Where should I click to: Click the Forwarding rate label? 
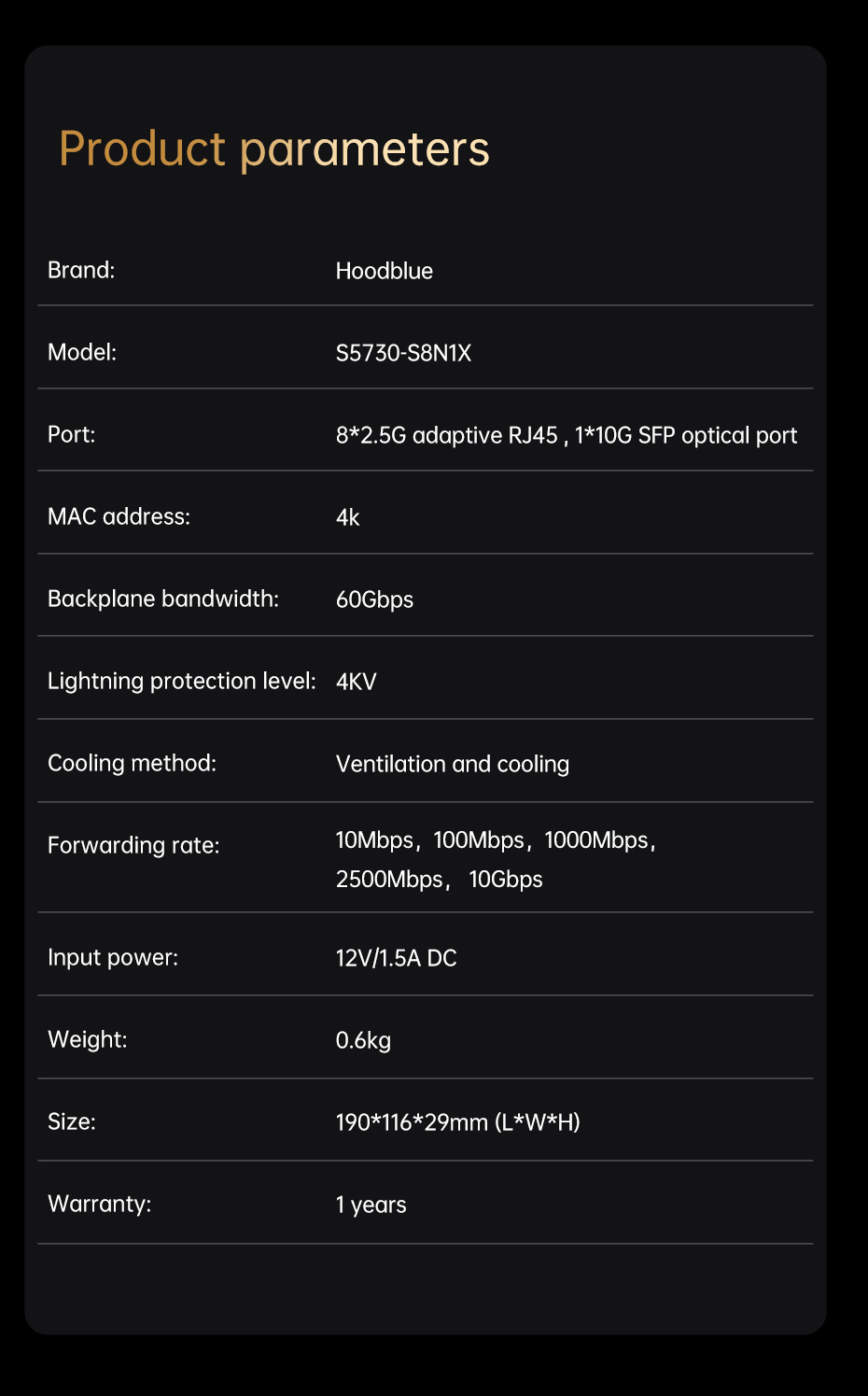pyautogui.click(x=133, y=845)
